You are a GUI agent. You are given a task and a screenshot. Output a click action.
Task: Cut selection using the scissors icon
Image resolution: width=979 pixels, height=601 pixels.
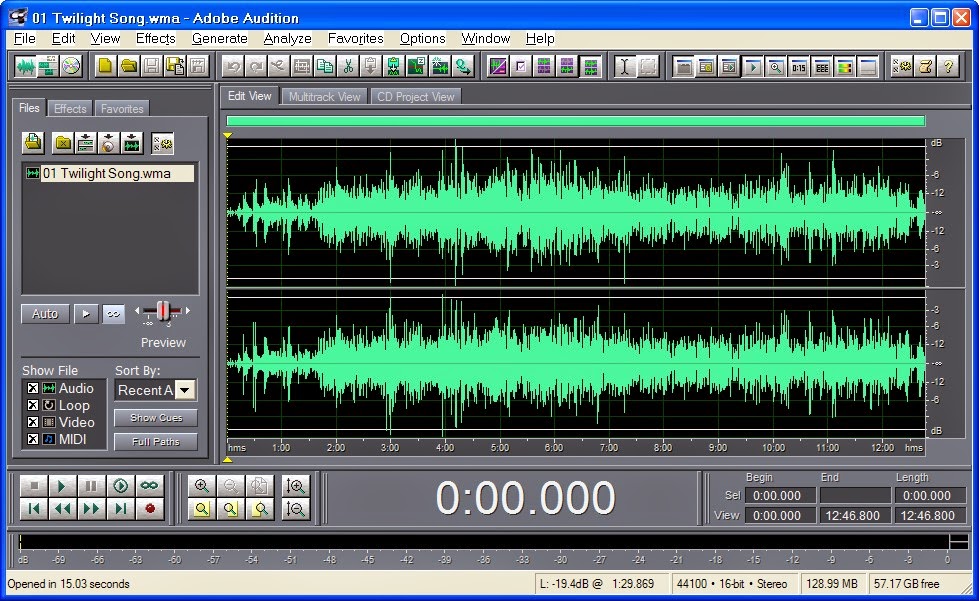348,66
